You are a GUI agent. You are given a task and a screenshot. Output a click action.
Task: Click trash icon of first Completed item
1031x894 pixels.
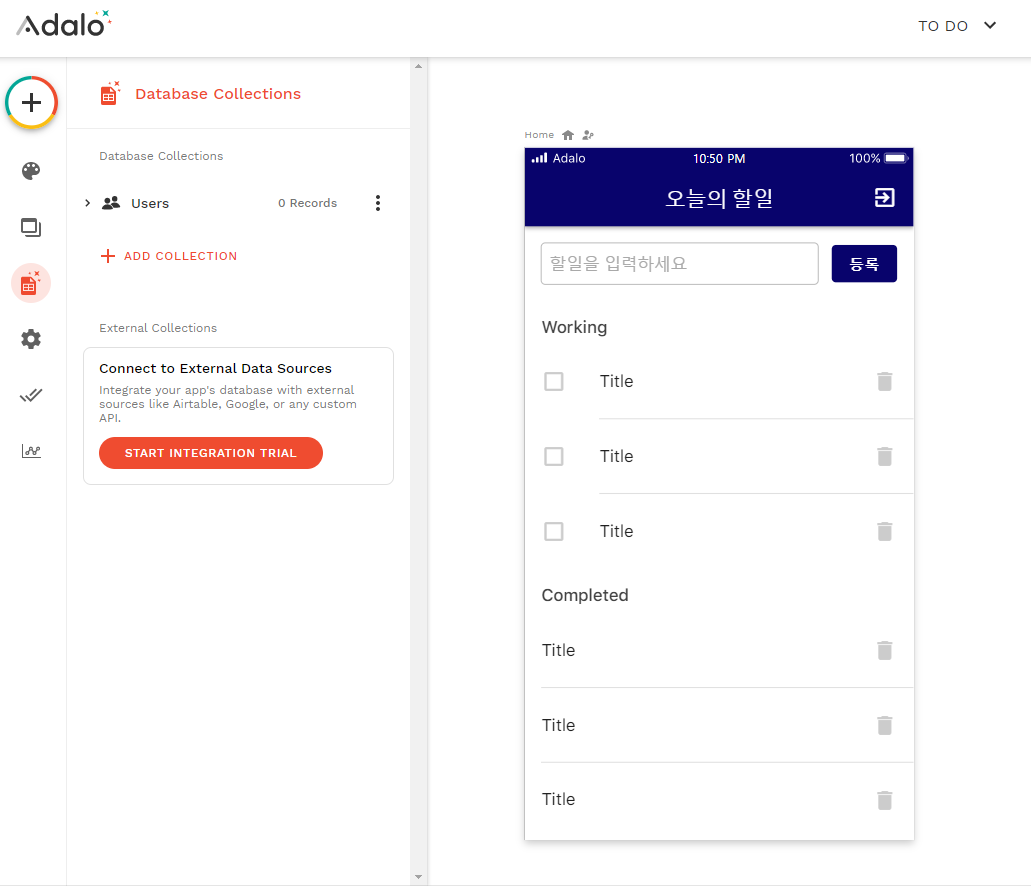[884, 650]
